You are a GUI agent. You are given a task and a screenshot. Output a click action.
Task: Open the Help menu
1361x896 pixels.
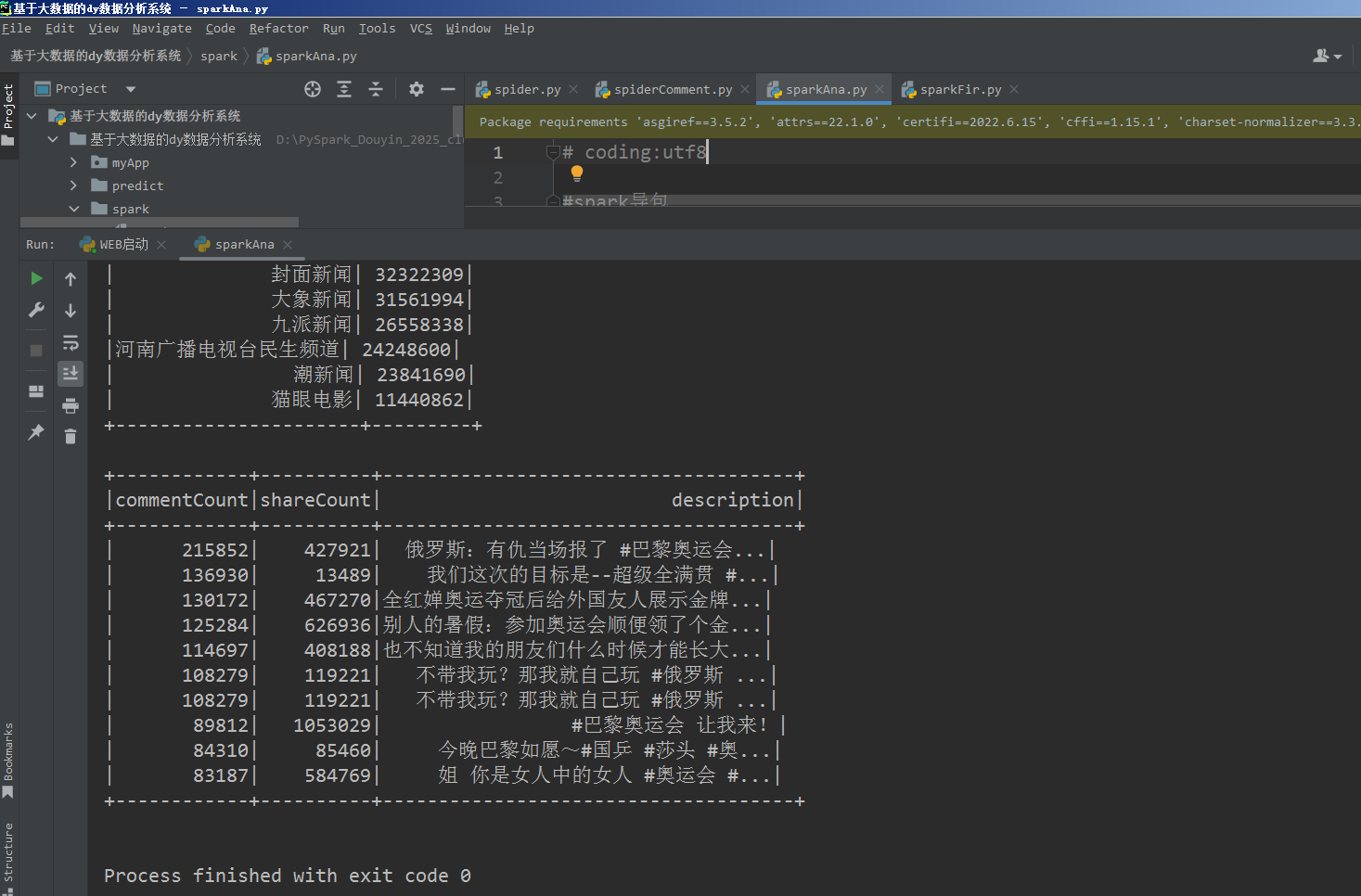pos(519,29)
